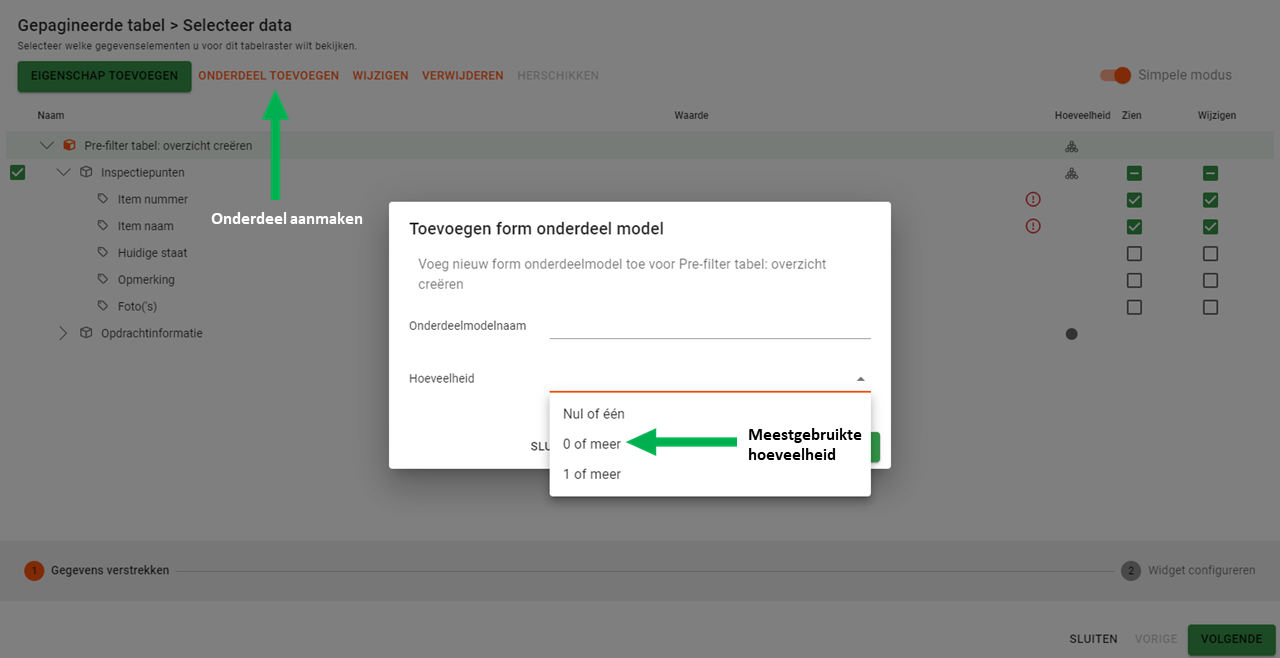Image resolution: width=1280 pixels, height=658 pixels.
Task: Collapse the Inspectiepunten tree node
Action: pyautogui.click(x=64, y=172)
